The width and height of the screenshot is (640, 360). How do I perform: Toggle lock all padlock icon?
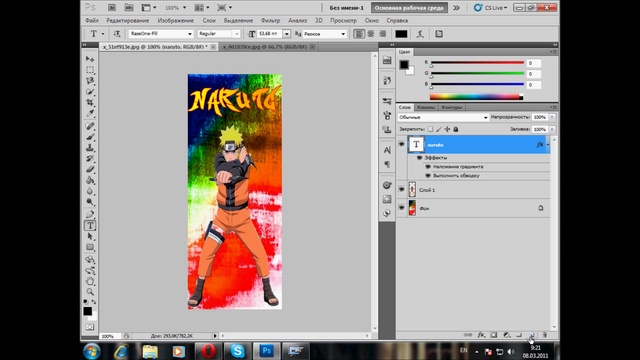(x=456, y=129)
